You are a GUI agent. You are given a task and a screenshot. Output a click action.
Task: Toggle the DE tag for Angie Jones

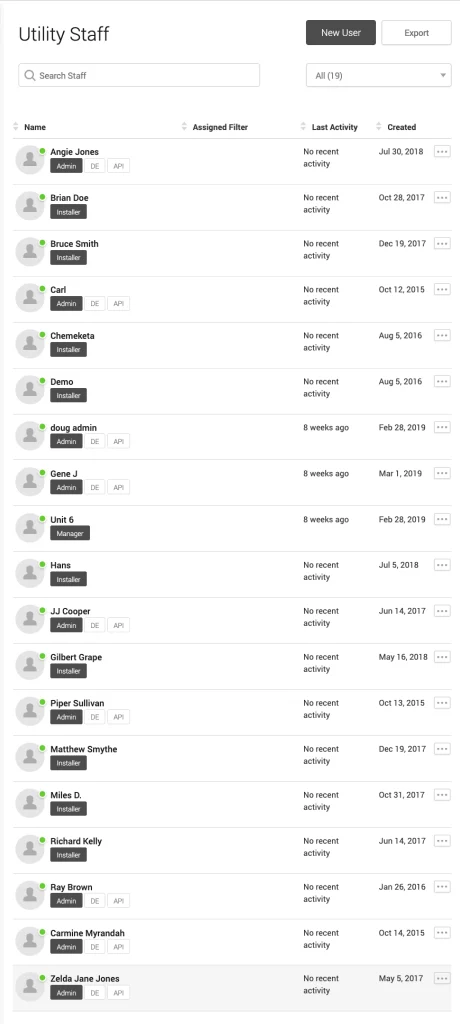coord(95,166)
